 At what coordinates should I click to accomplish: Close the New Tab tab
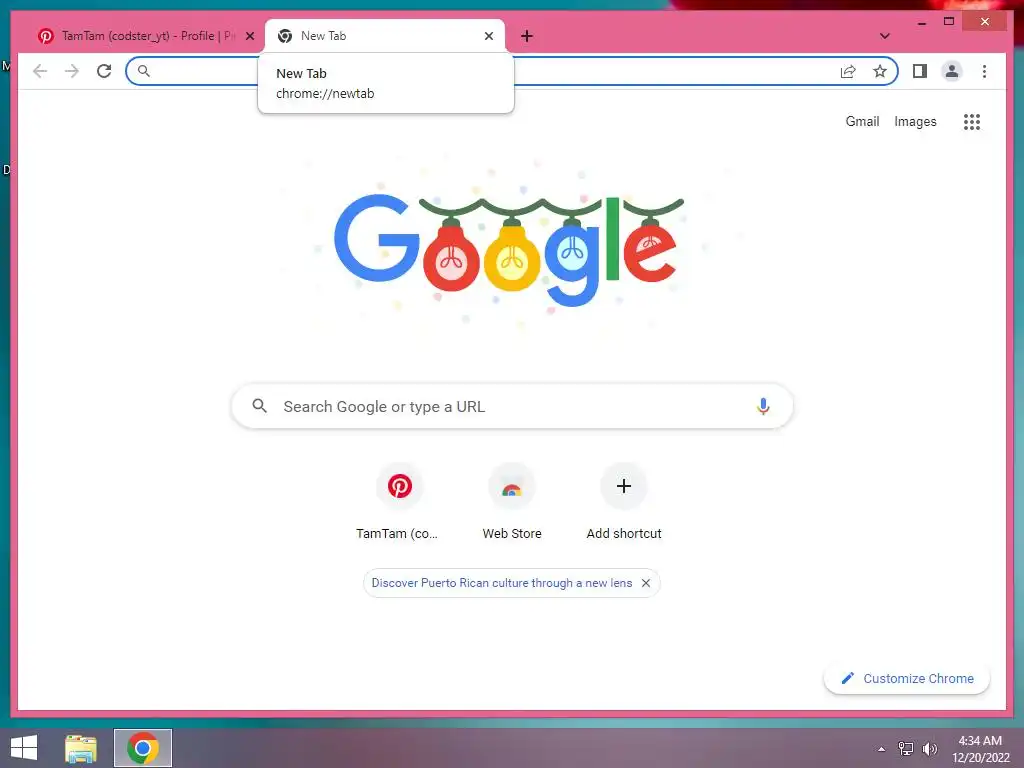(488, 36)
